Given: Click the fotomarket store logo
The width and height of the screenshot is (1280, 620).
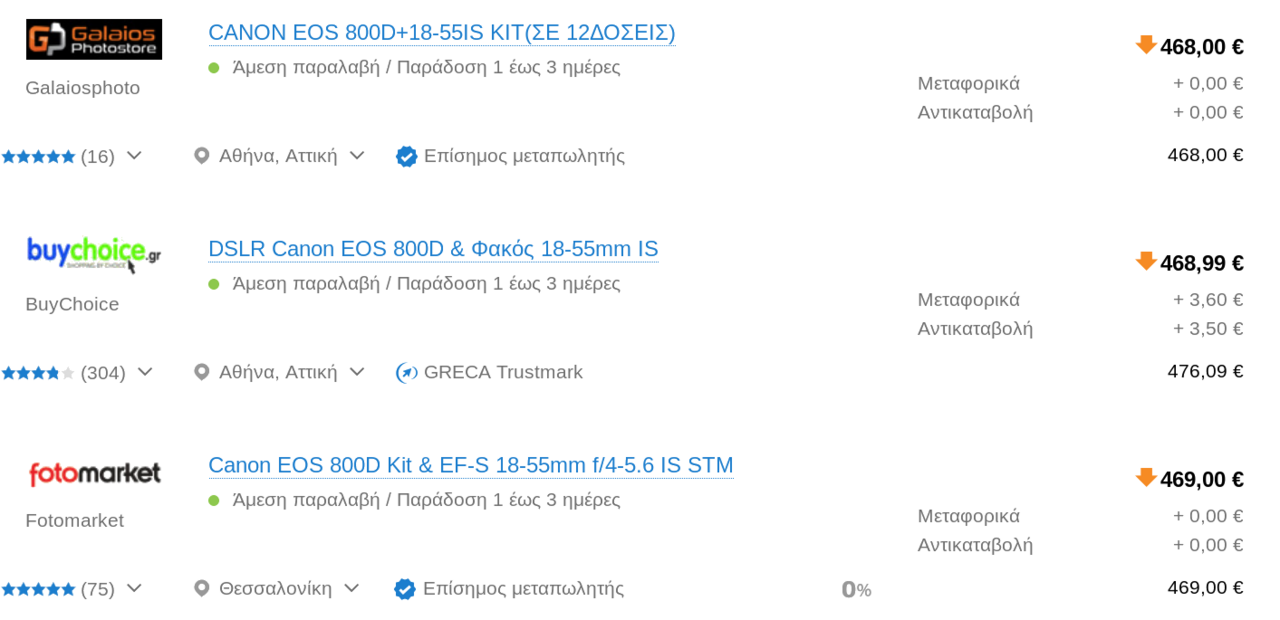Looking at the screenshot, I should tap(94, 473).
